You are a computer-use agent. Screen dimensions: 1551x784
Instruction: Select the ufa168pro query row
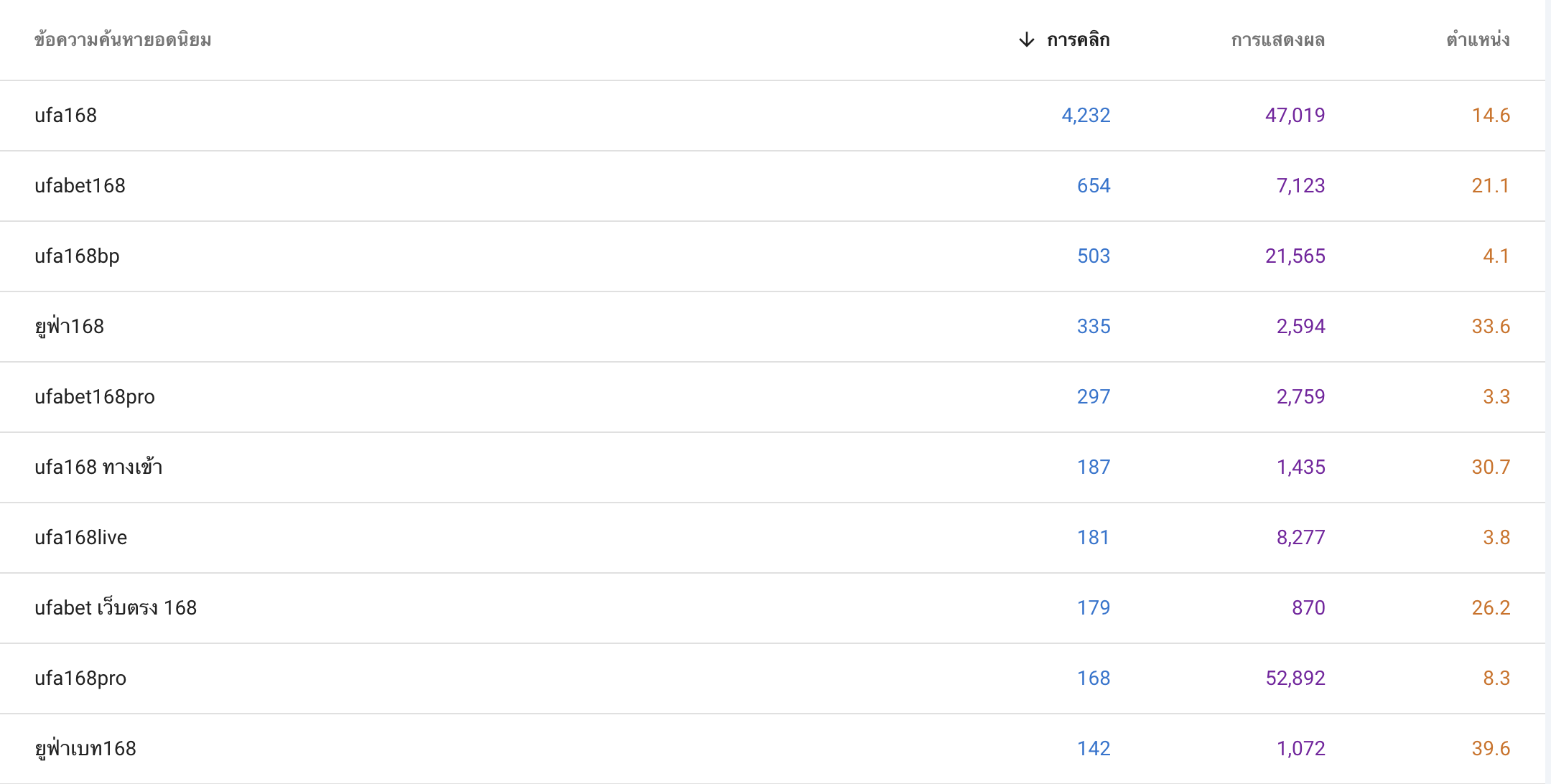[x=773, y=678]
